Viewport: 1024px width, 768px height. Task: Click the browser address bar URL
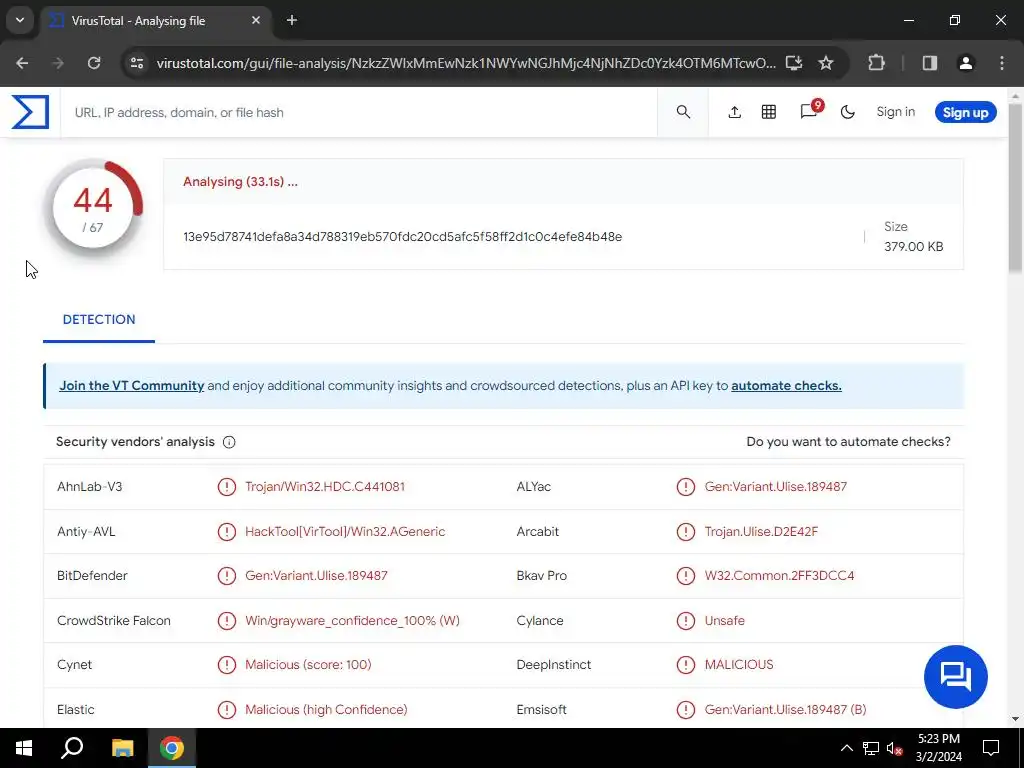[x=466, y=63]
